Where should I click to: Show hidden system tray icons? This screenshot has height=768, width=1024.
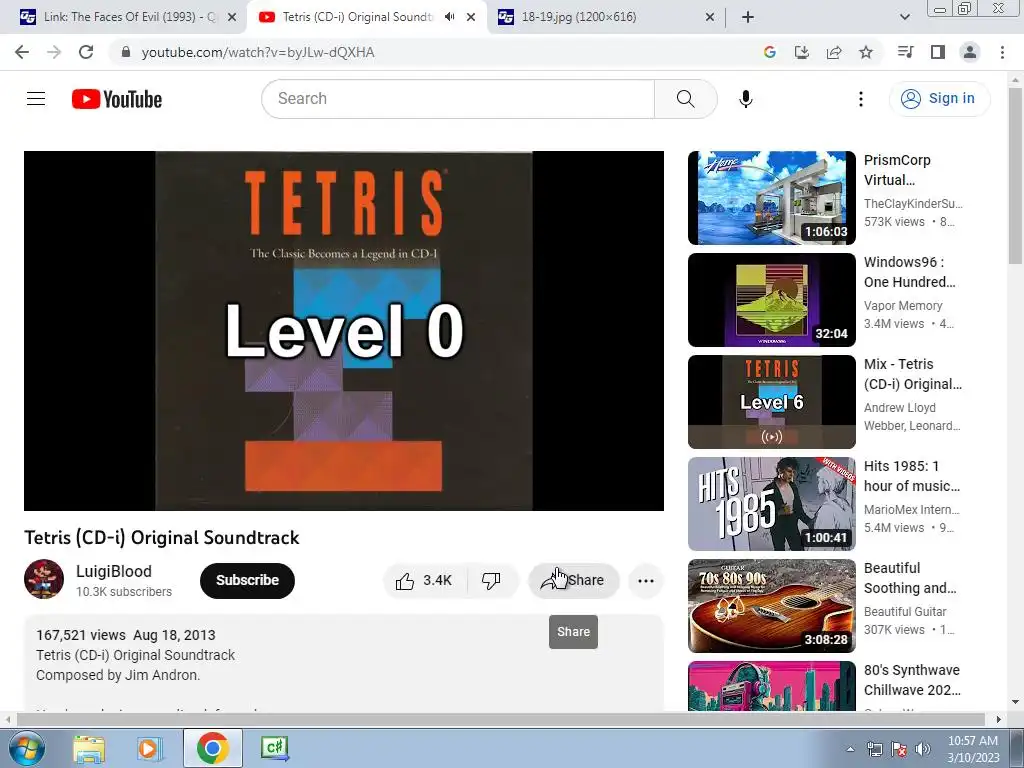(850, 749)
